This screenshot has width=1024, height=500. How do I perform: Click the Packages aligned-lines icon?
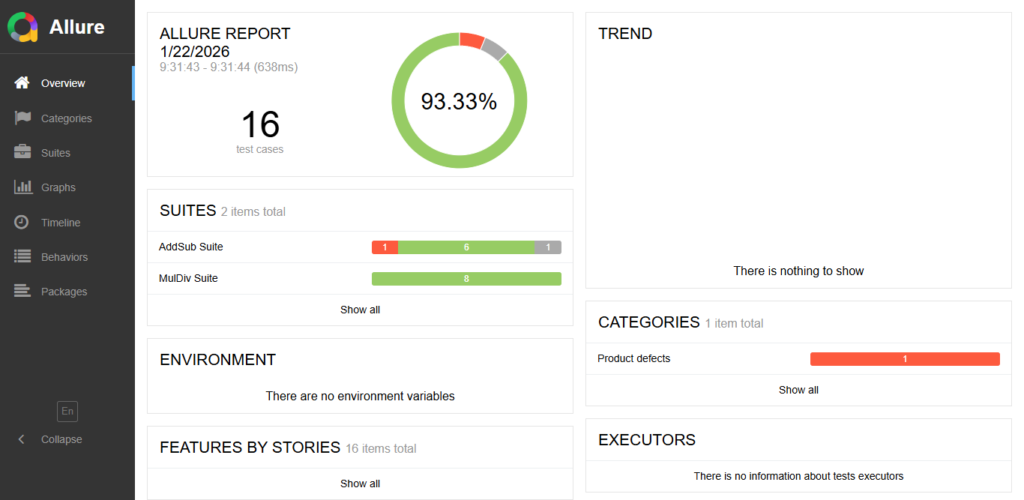click(x=22, y=292)
